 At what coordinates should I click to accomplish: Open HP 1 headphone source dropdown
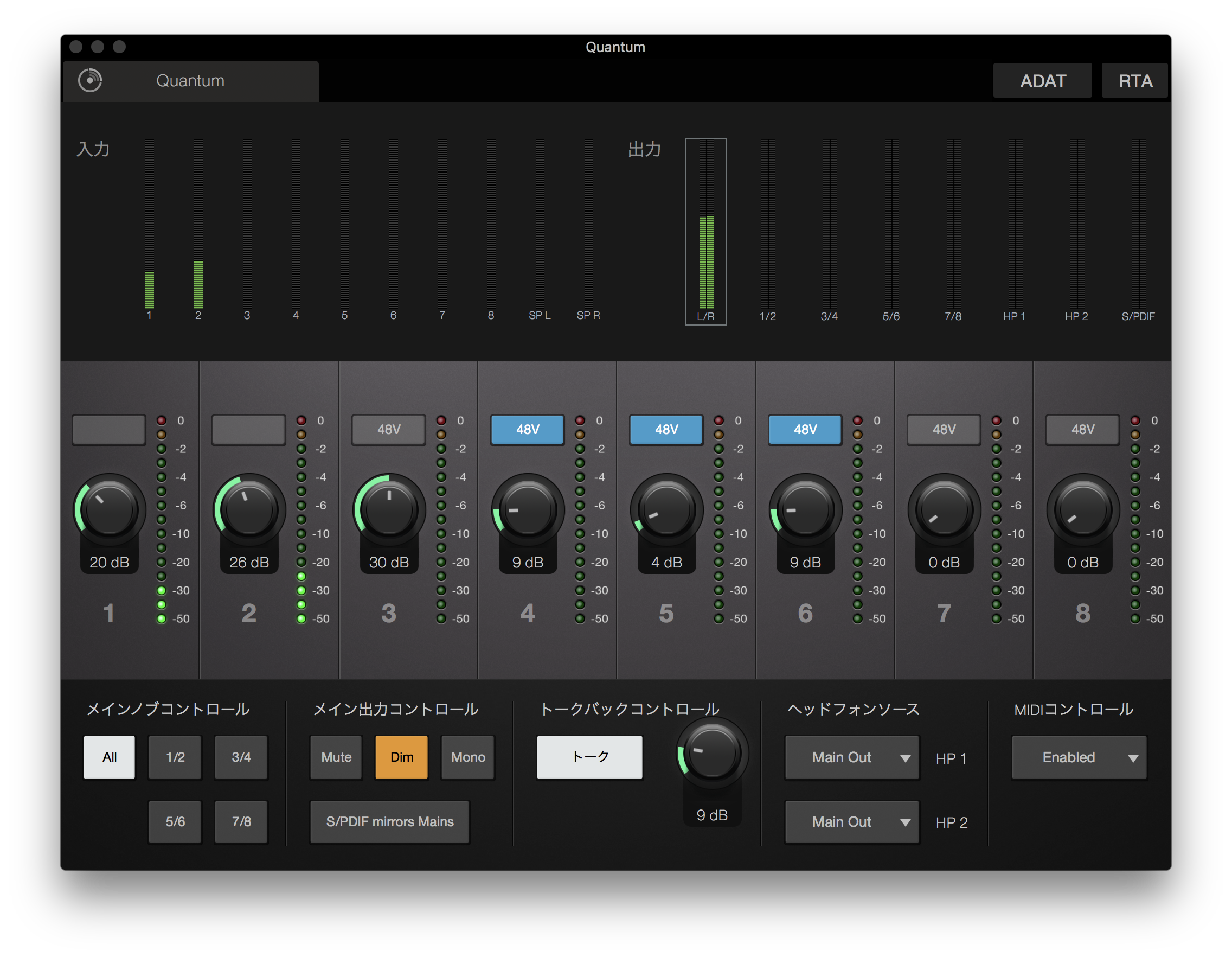(x=852, y=757)
